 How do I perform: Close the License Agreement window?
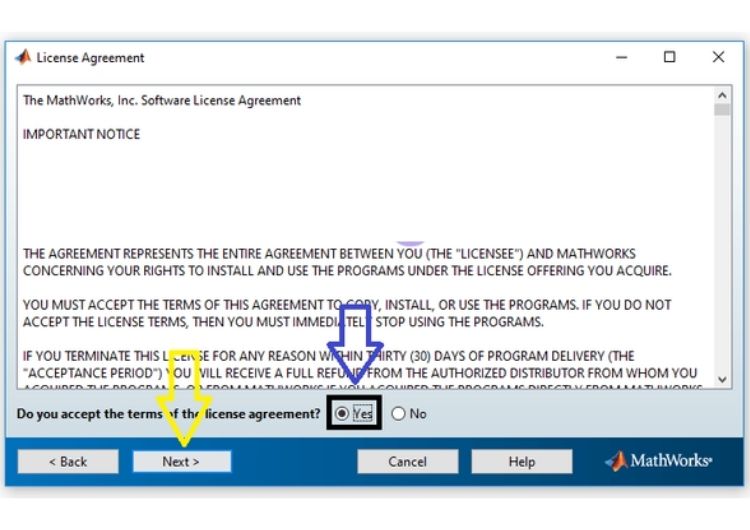click(718, 57)
